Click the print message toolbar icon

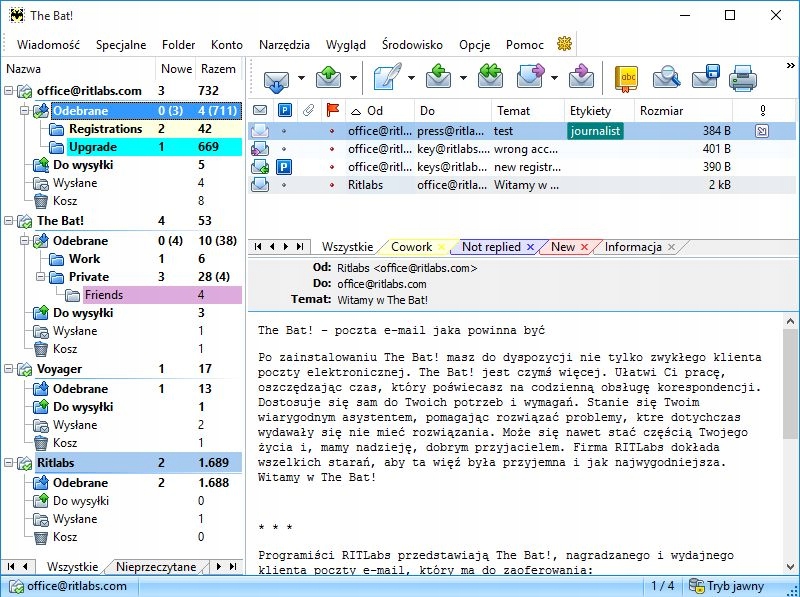[742, 77]
